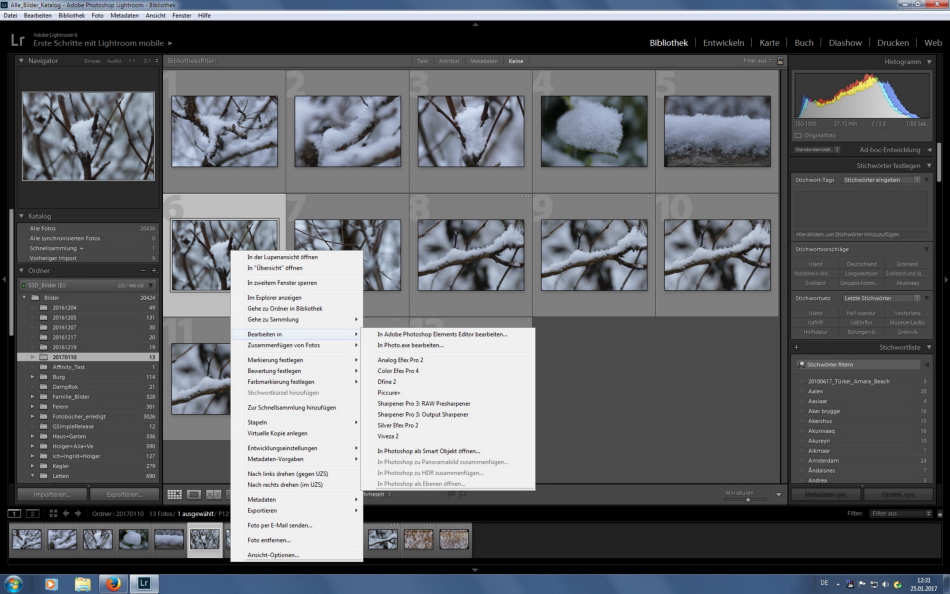Switch to grid view in toolbar
Screen dimensions: 950x594
pos(175,494)
